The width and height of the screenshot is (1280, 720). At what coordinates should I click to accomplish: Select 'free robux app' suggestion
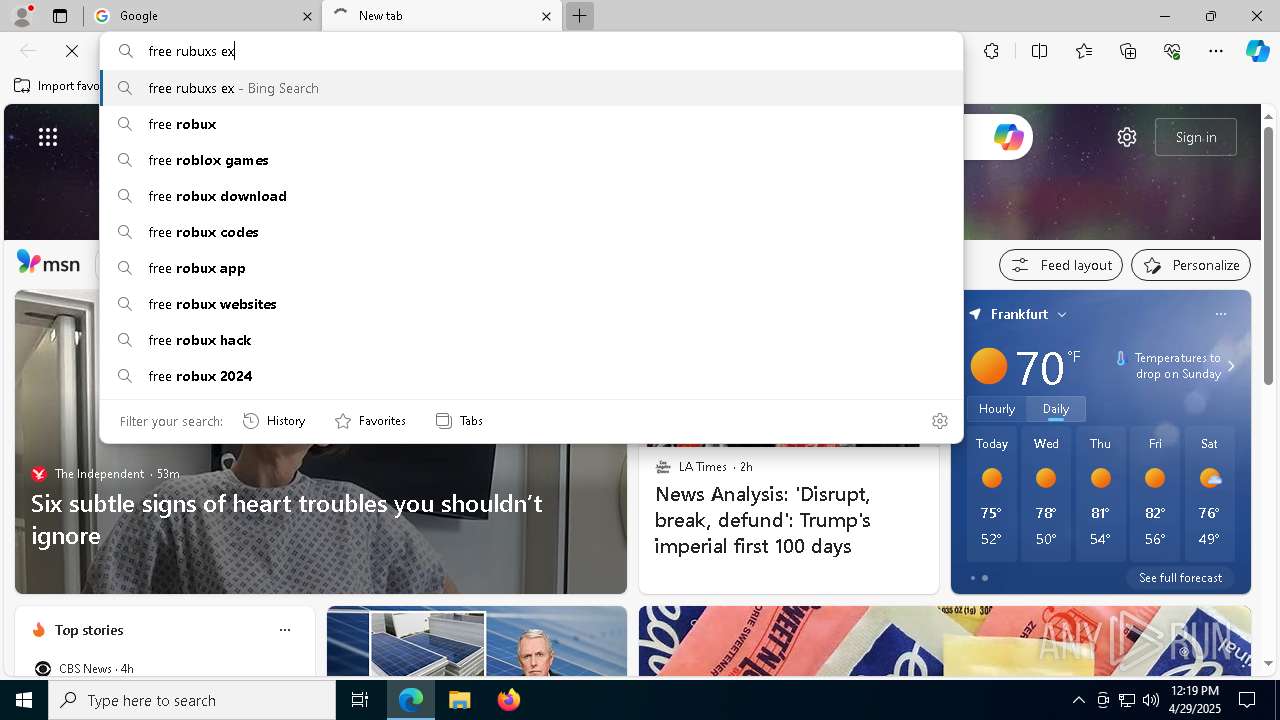pyautogui.click(x=532, y=268)
